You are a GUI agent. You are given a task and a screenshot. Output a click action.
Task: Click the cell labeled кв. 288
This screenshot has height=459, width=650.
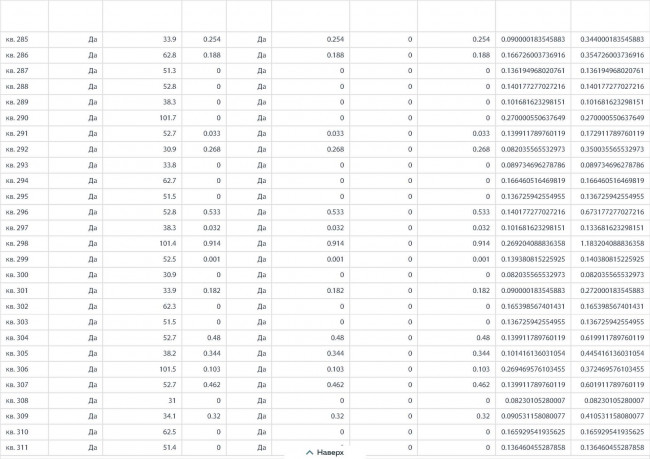tap(17, 87)
